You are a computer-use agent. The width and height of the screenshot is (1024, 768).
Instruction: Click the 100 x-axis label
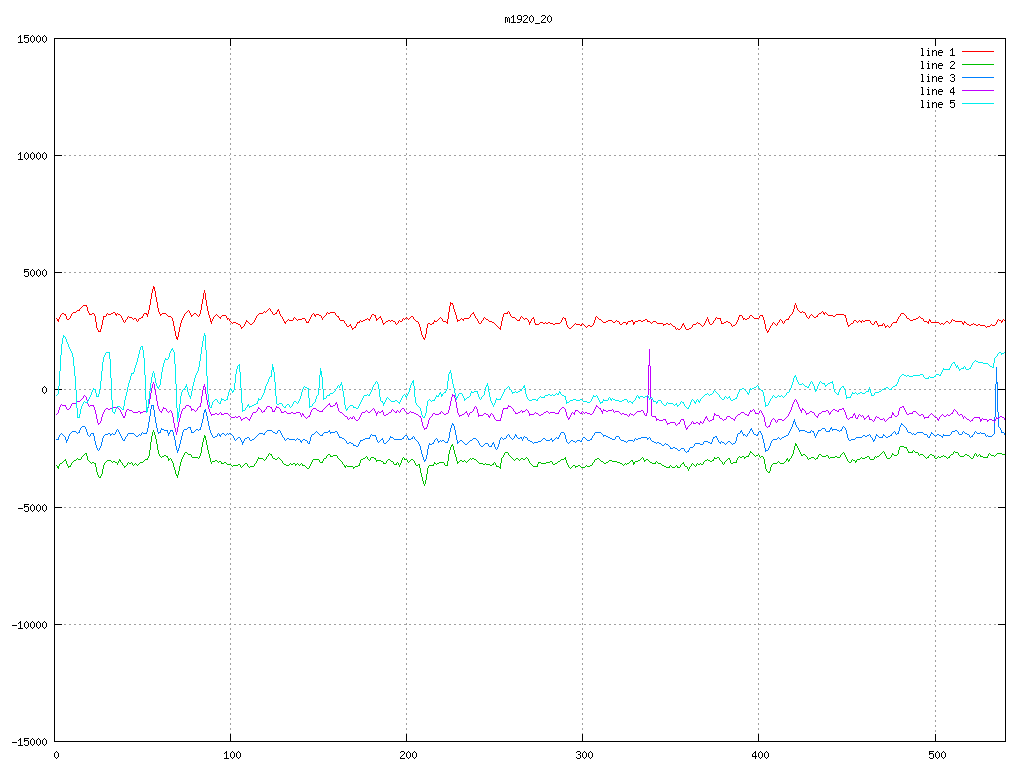tap(232, 756)
